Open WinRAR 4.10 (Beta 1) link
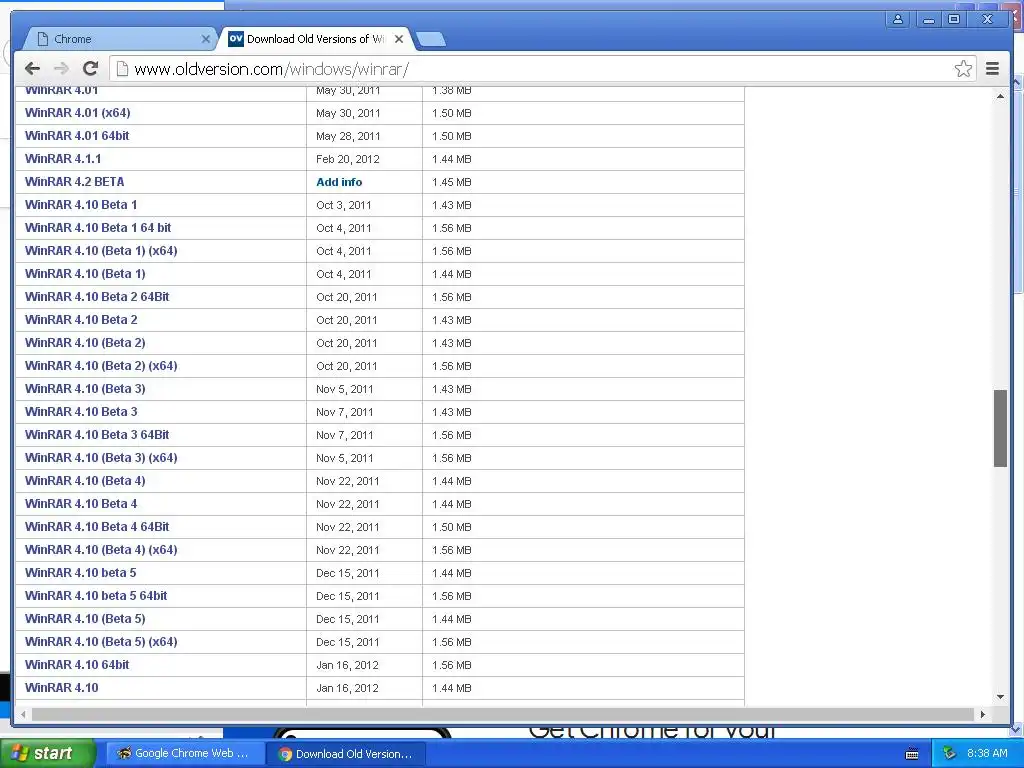Image resolution: width=1024 pixels, height=768 pixels. tap(85, 274)
